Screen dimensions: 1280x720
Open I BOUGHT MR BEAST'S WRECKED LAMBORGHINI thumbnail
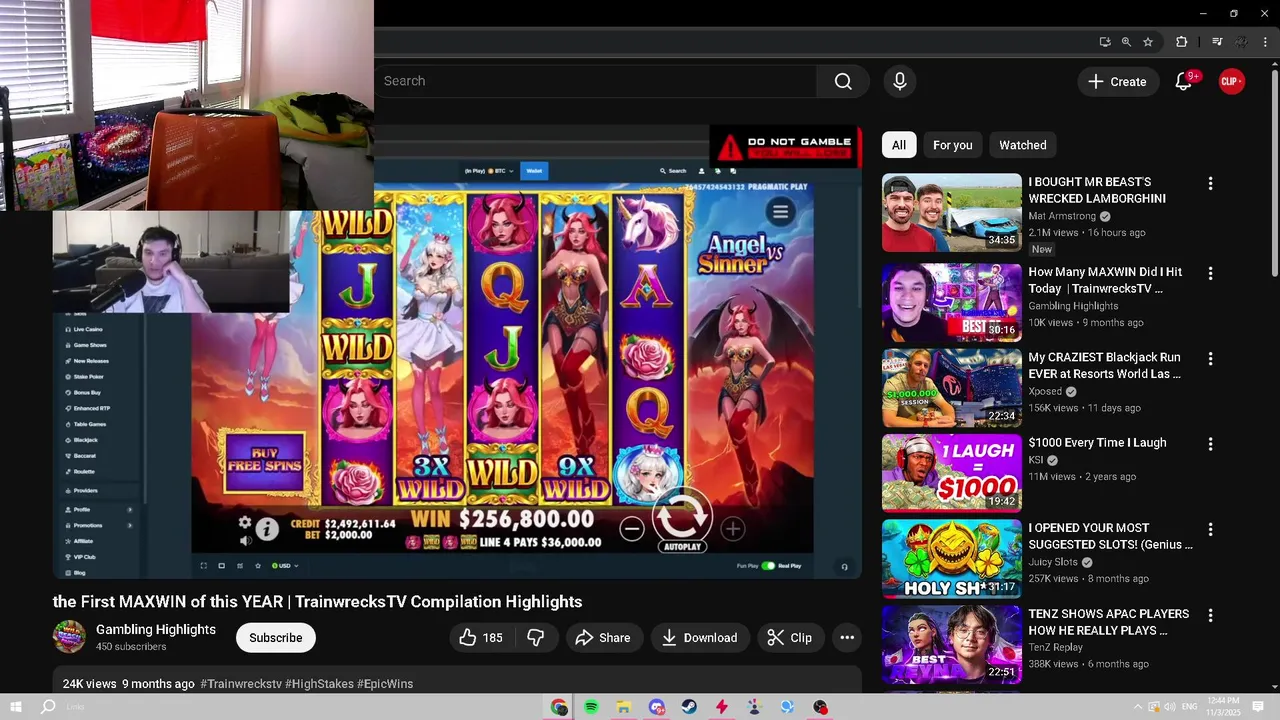[951, 213]
